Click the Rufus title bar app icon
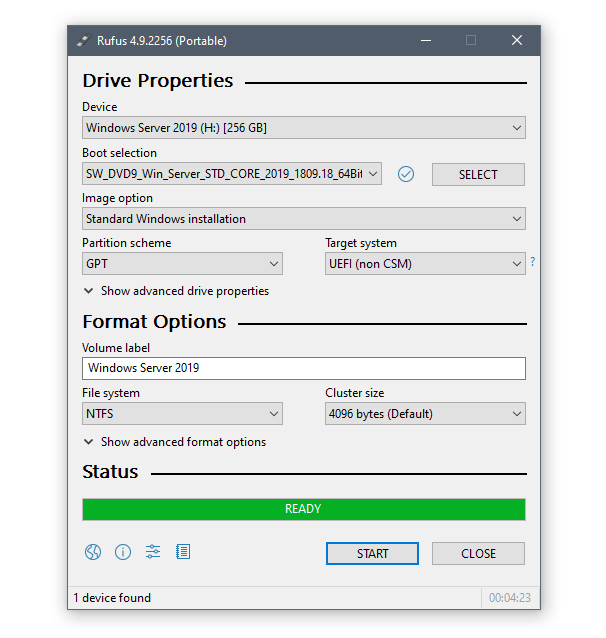 (x=83, y=41)
